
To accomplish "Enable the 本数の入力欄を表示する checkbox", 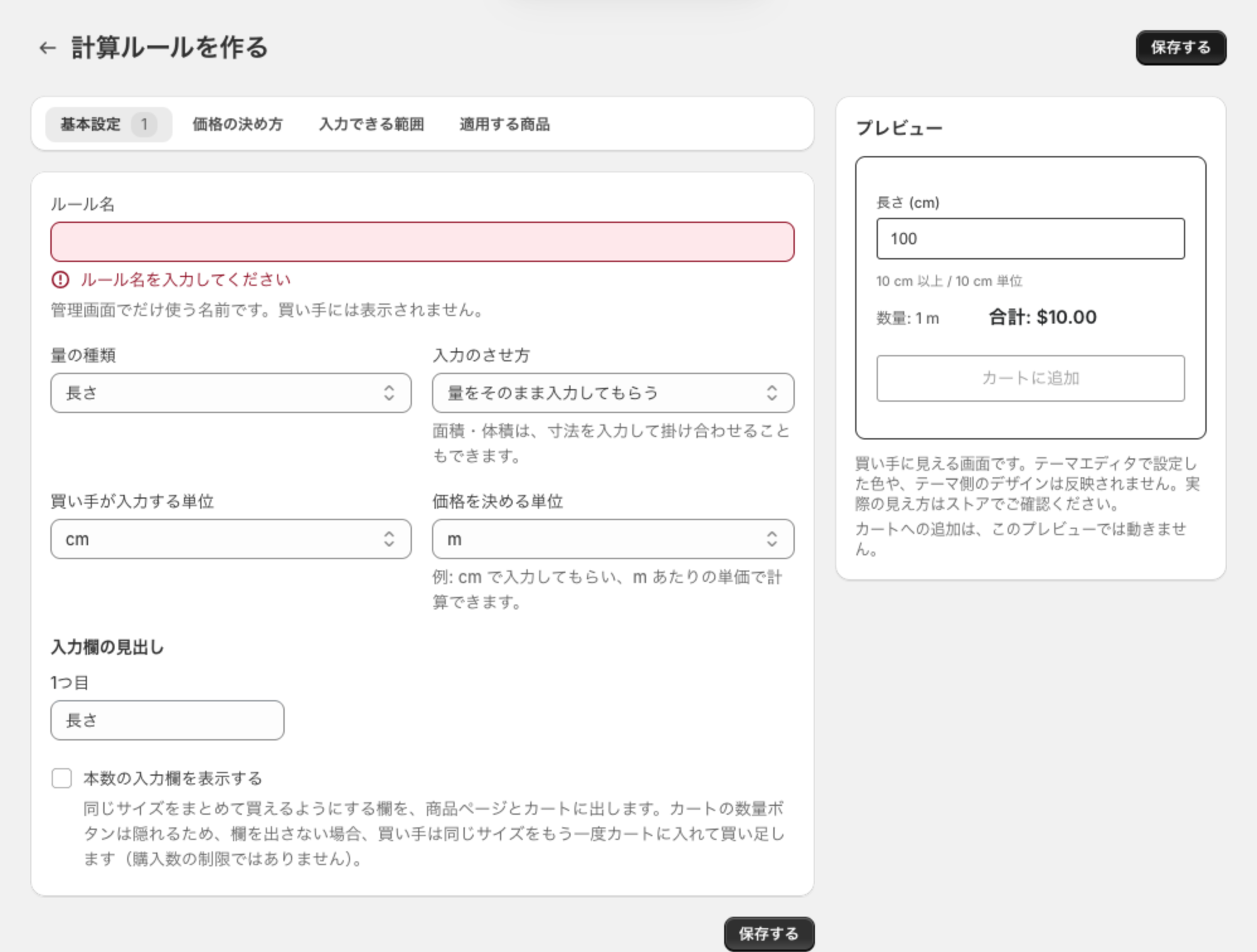I will (62, 778).
